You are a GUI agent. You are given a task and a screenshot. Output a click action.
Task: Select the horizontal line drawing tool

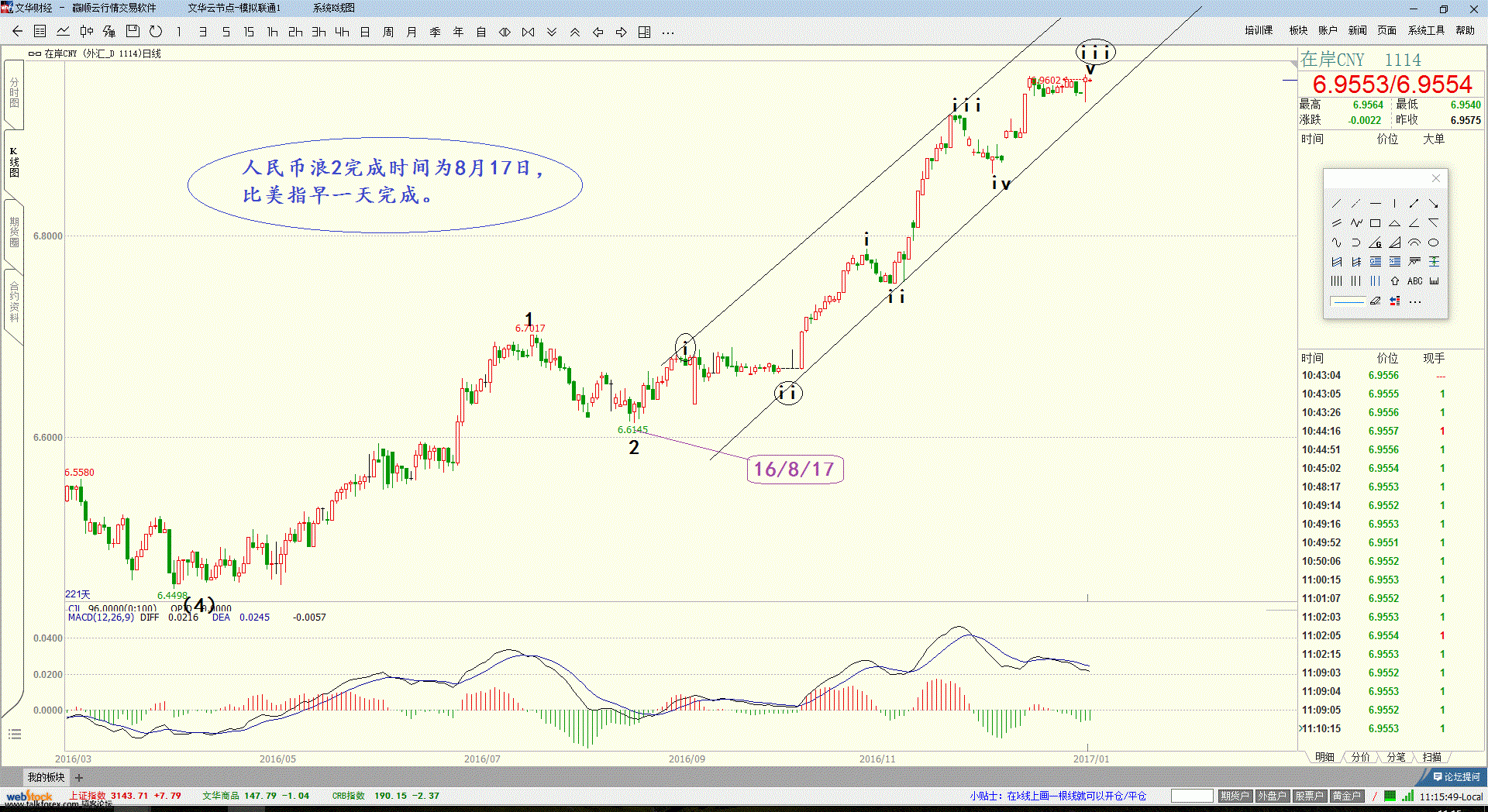pos(1375,204)
